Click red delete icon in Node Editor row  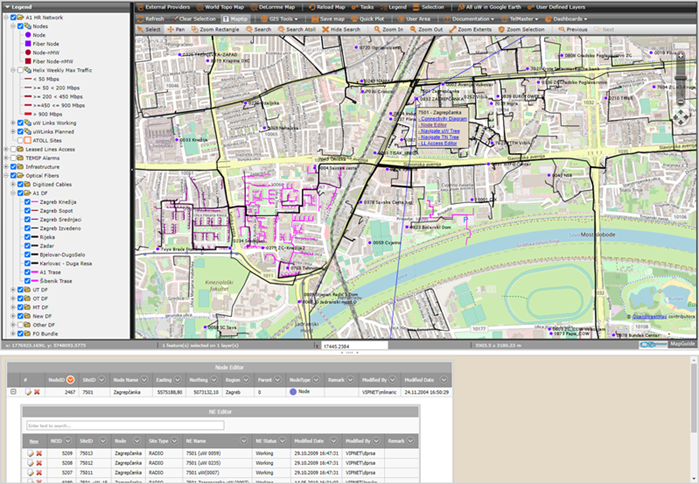pos(37,392)
